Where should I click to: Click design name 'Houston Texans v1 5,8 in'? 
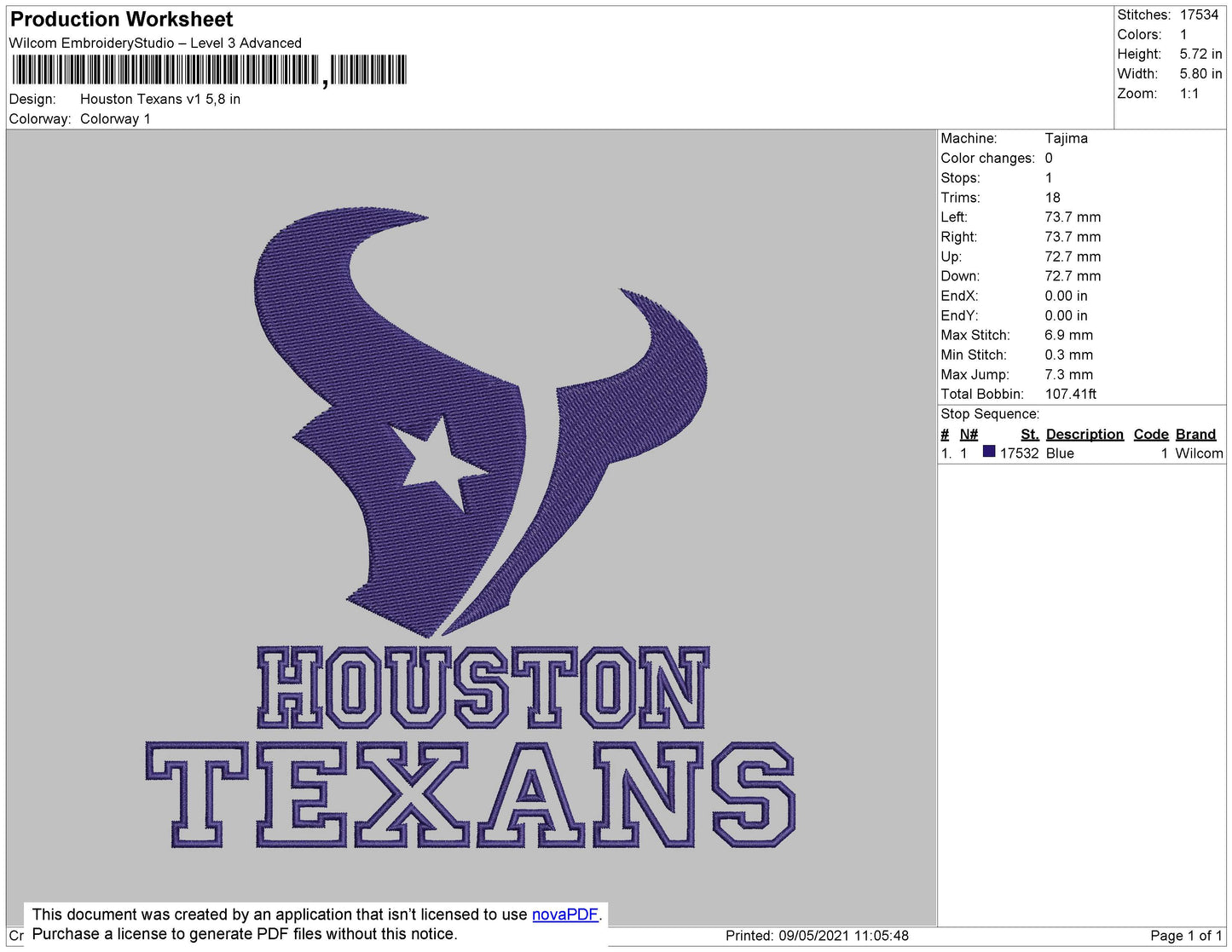[160, 99]
